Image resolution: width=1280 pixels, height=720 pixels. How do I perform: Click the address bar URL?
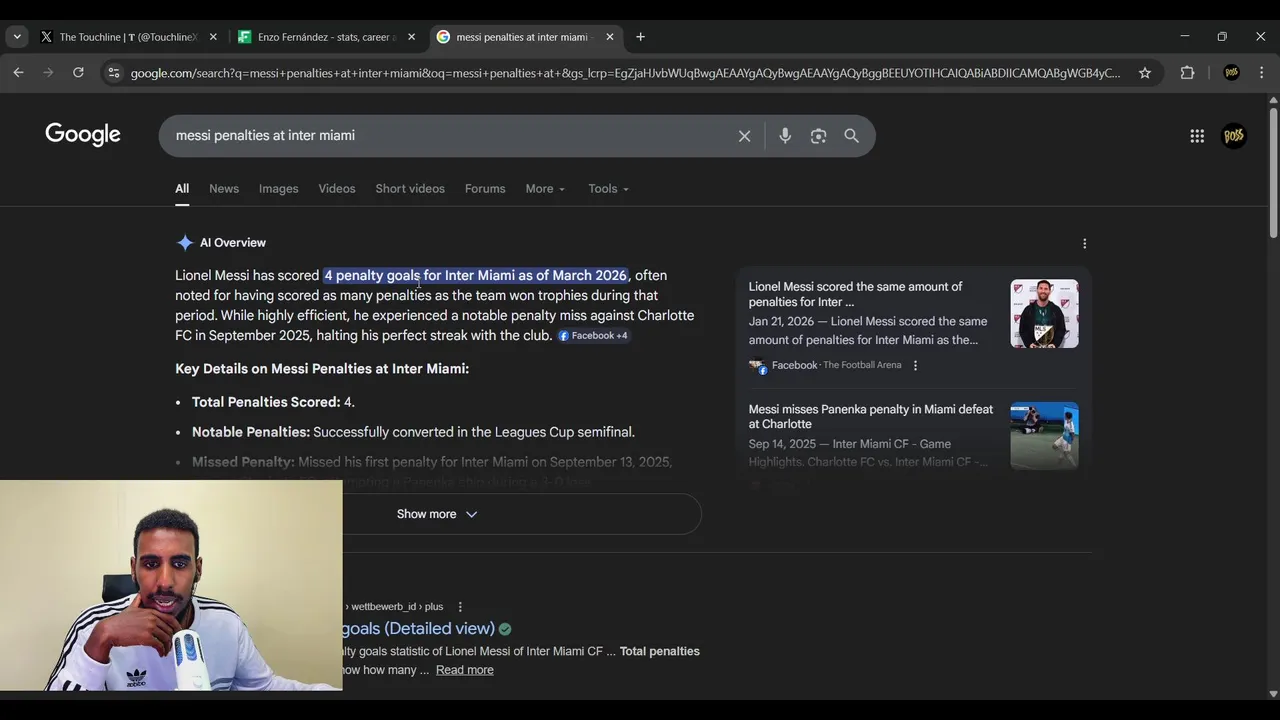625,73
